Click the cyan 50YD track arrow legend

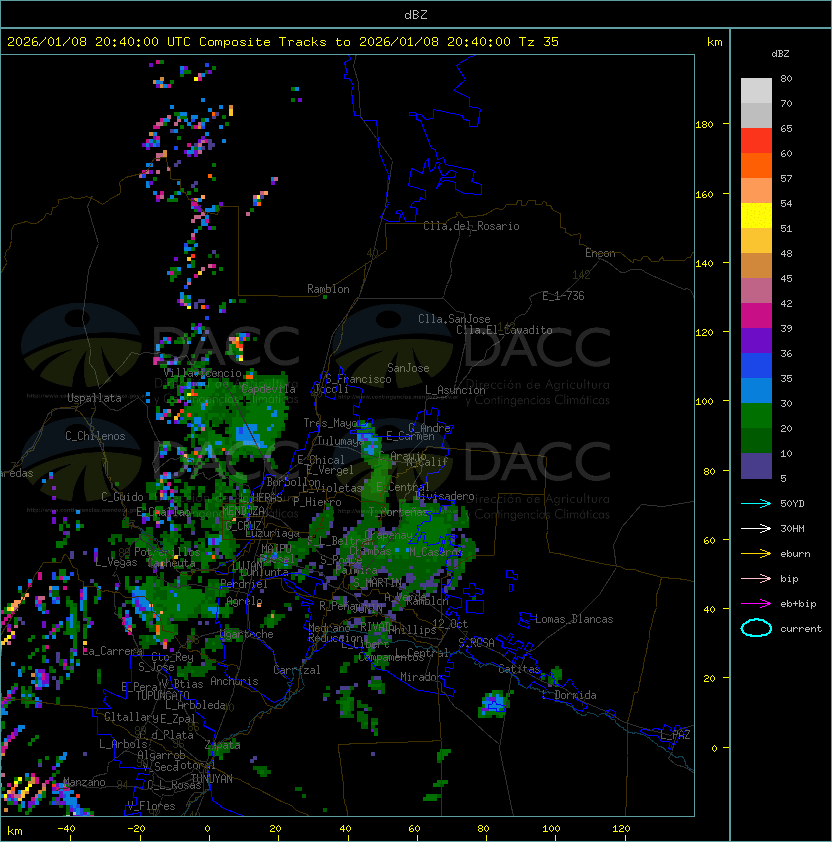756,503
